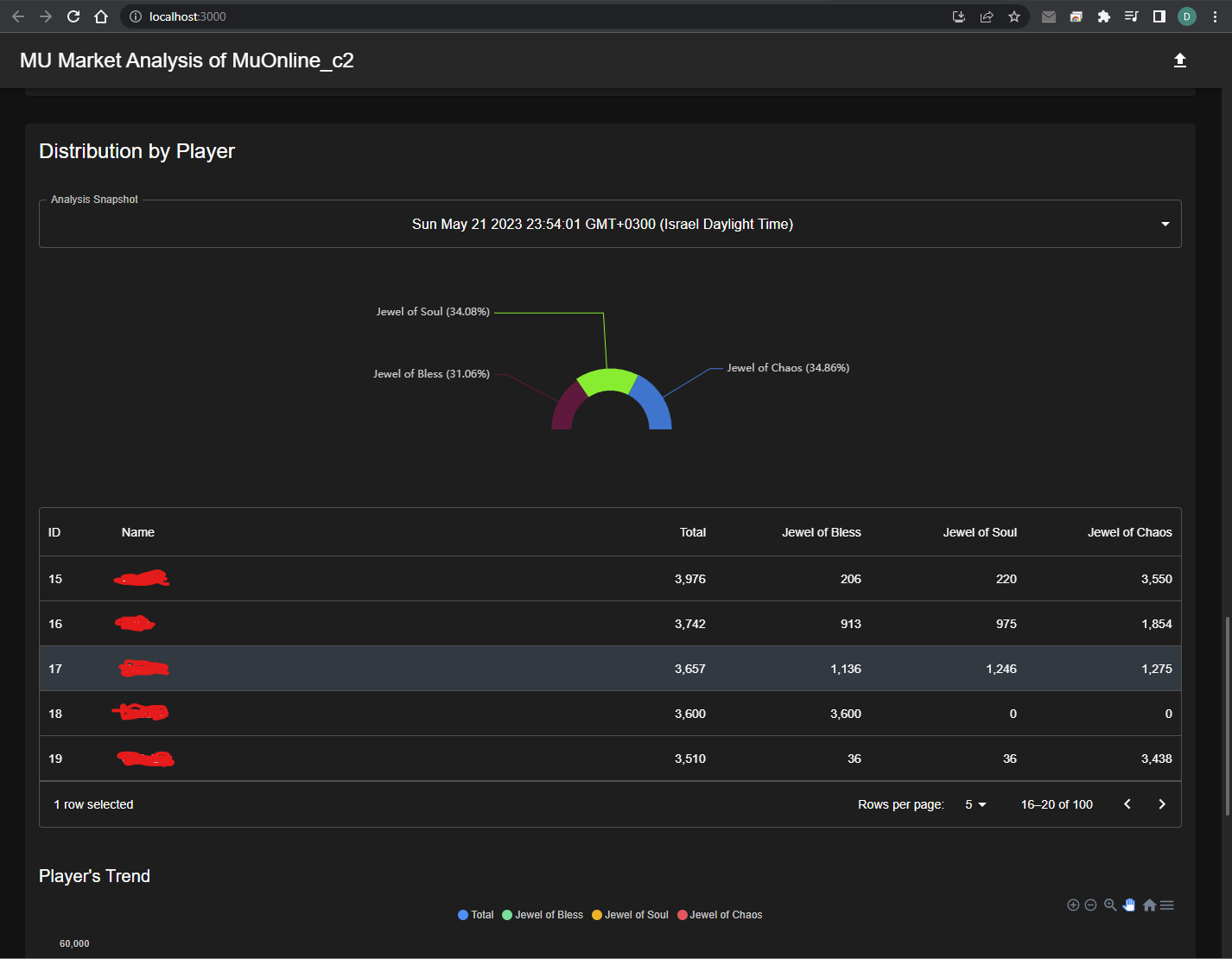
Task: Toggle Jewel of Chaos legend series
Action: tap(720, 915)
